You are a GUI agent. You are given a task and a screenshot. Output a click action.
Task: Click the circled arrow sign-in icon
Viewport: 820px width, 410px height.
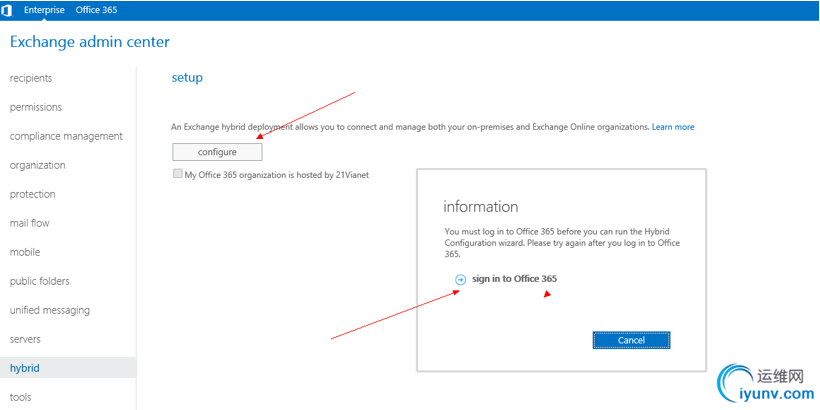point(460,280)
